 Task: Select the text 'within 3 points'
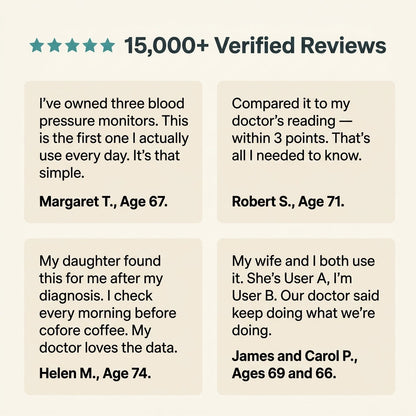[279, 138]
